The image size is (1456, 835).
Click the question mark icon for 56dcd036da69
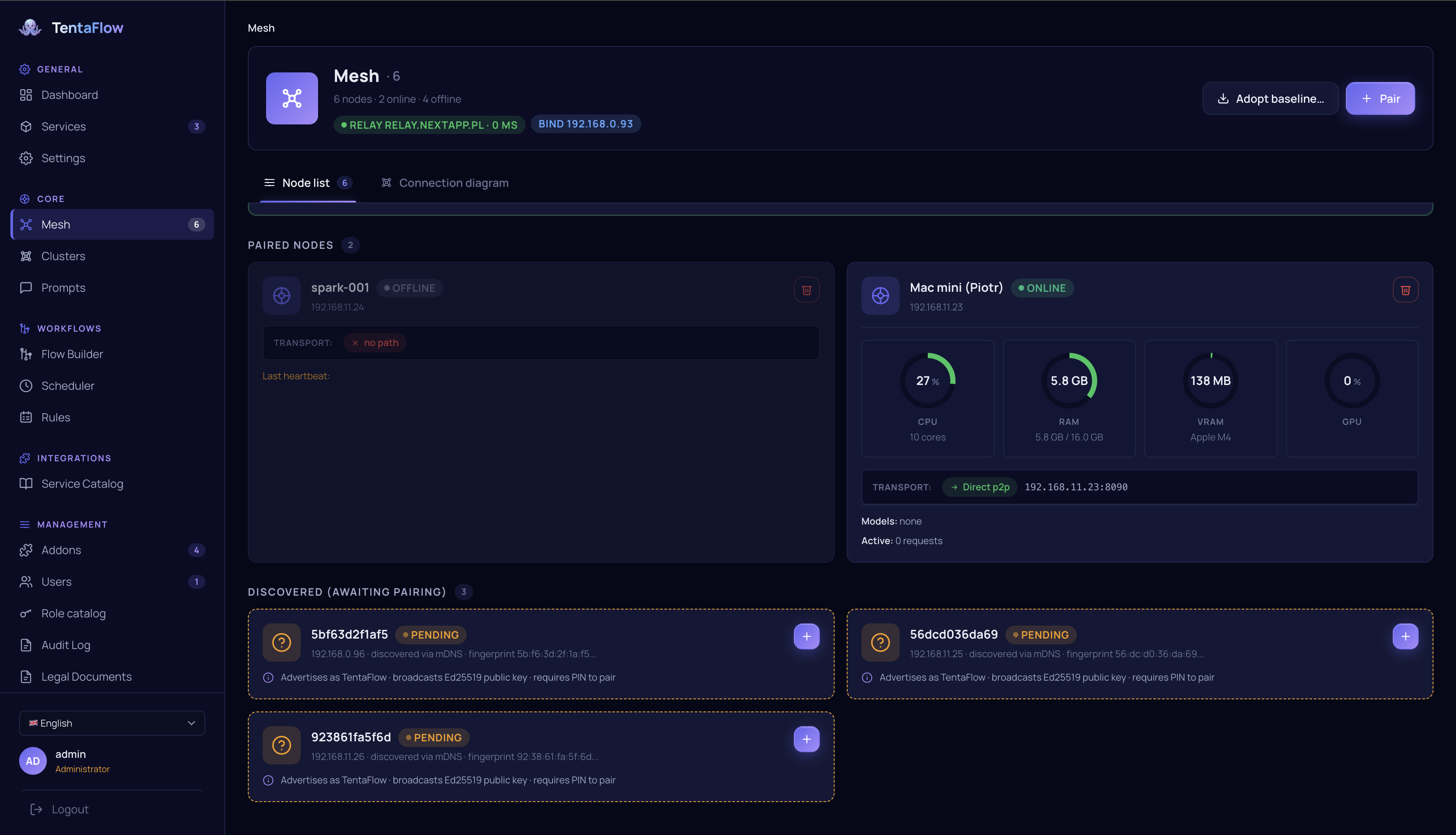(x=881, y=643)
